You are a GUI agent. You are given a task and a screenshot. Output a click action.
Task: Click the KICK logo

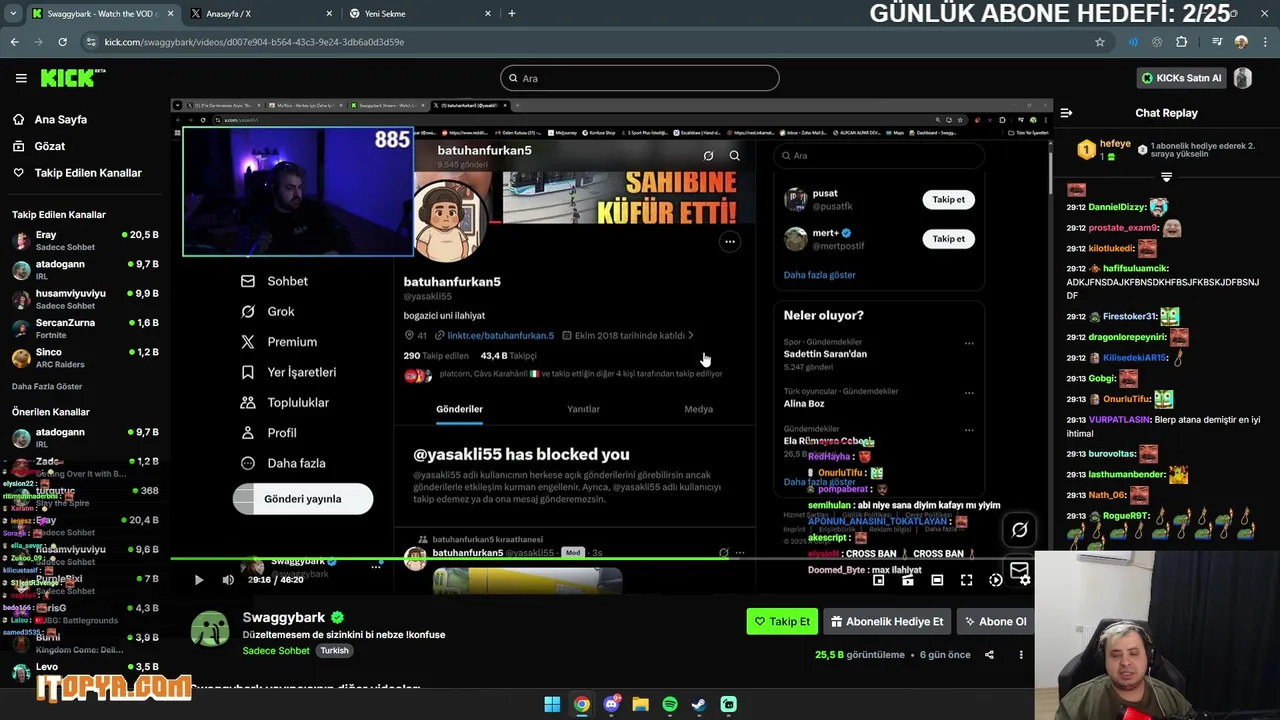72,78
